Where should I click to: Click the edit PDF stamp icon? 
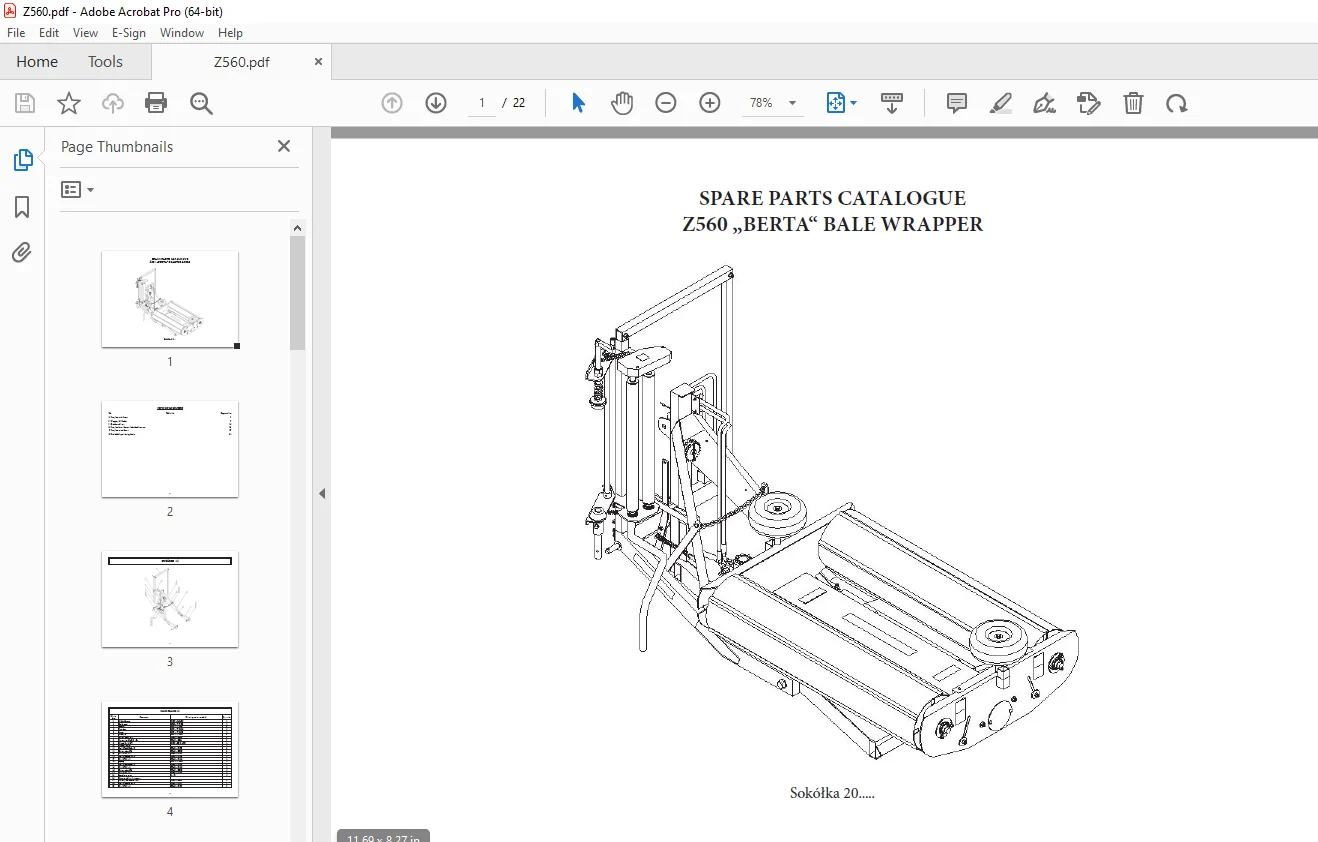pyautogui.click(x=1089, y=103)
